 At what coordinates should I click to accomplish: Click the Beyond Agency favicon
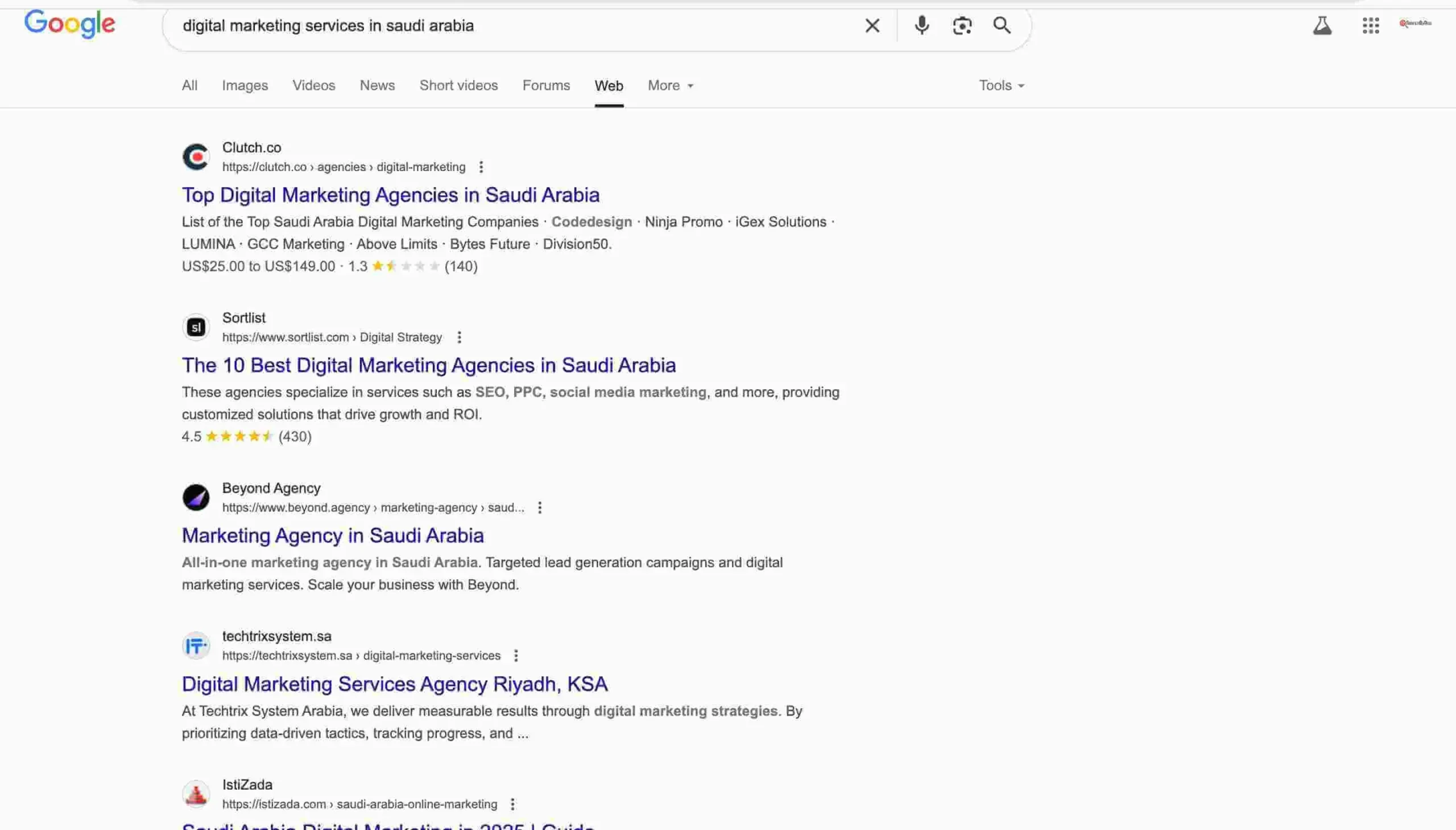pyautogui.click(x=196, y=496)
